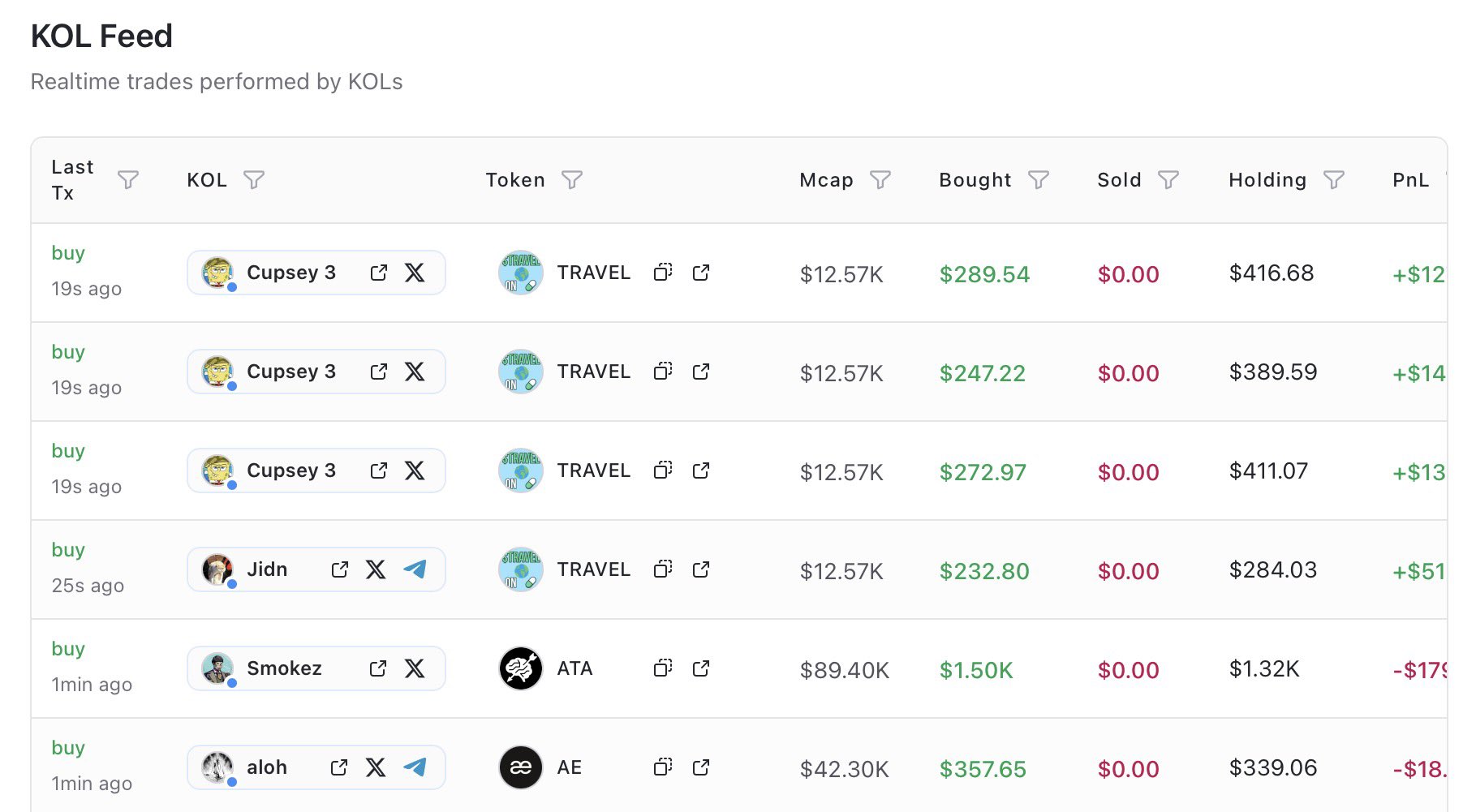Open the Last Tx column filter

(127, 179)
